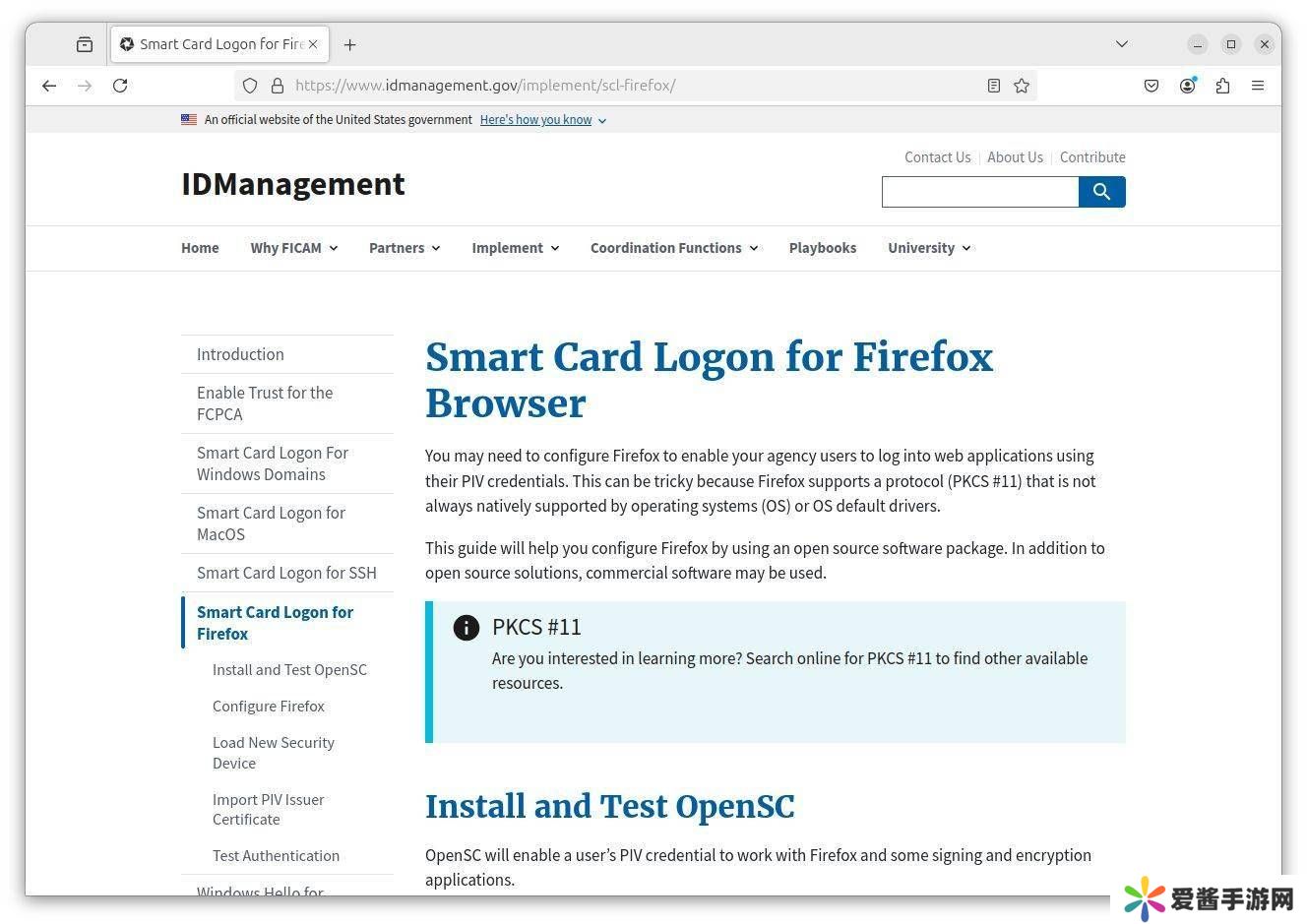Go to the Home navigation item
Viewport: 1307px width, 924px height.
tap(200, 248)
